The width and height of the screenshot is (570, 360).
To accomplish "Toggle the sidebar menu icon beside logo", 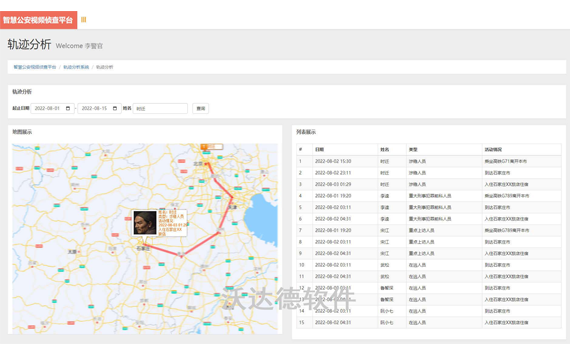I will point(83,20).
